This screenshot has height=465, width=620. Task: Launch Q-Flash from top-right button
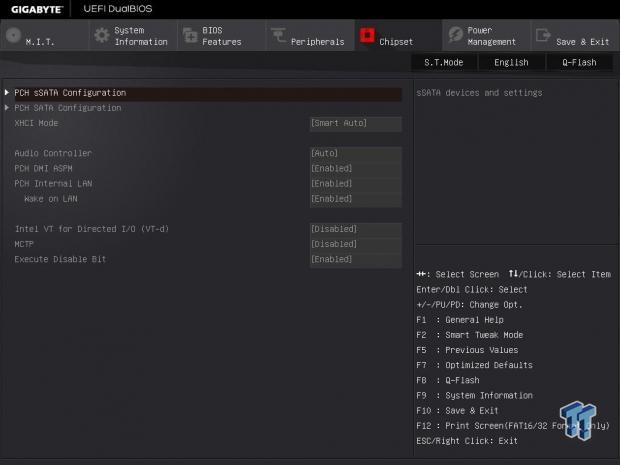pos(579,62)
